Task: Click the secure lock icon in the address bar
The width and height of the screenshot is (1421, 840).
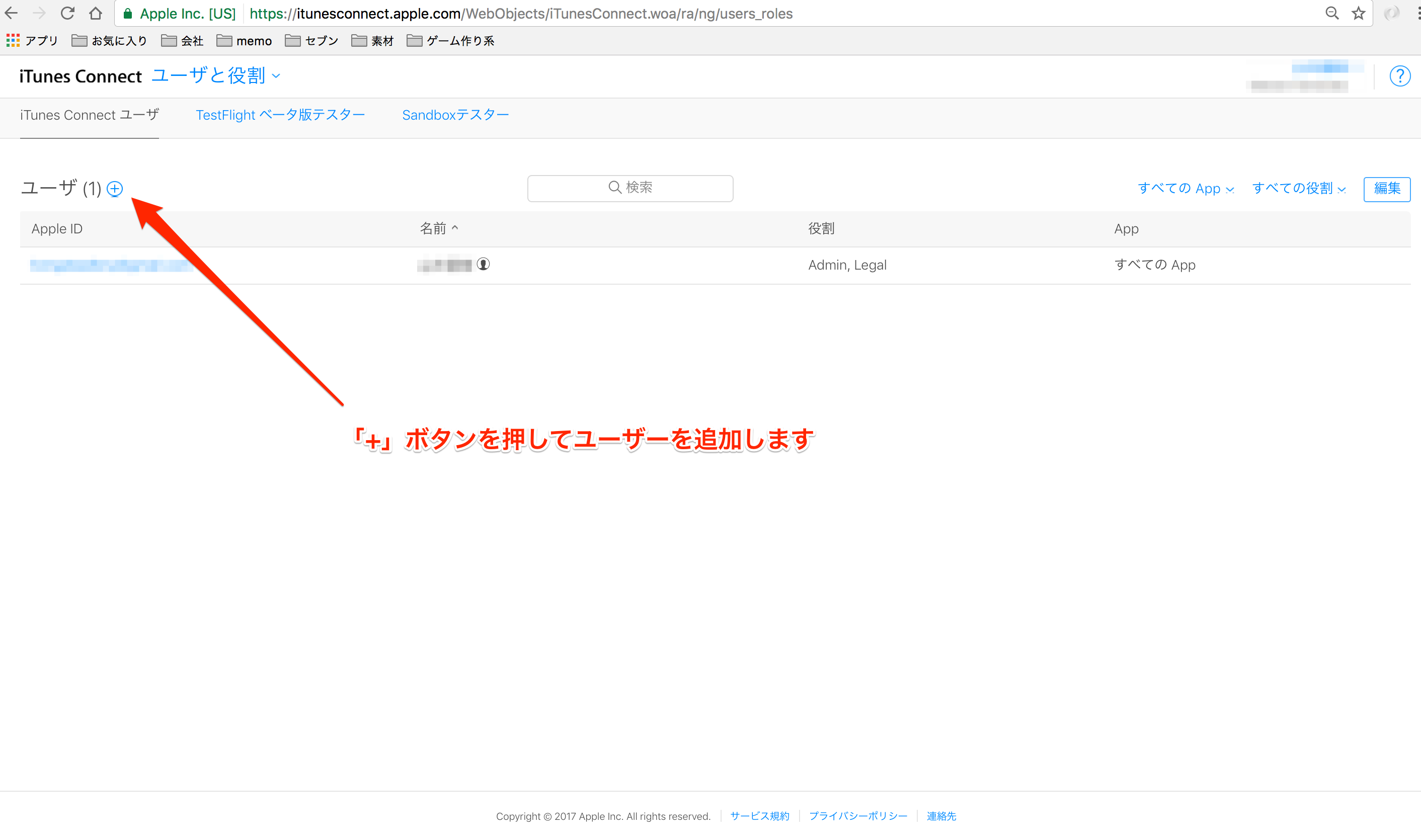Action: [127, 14]
